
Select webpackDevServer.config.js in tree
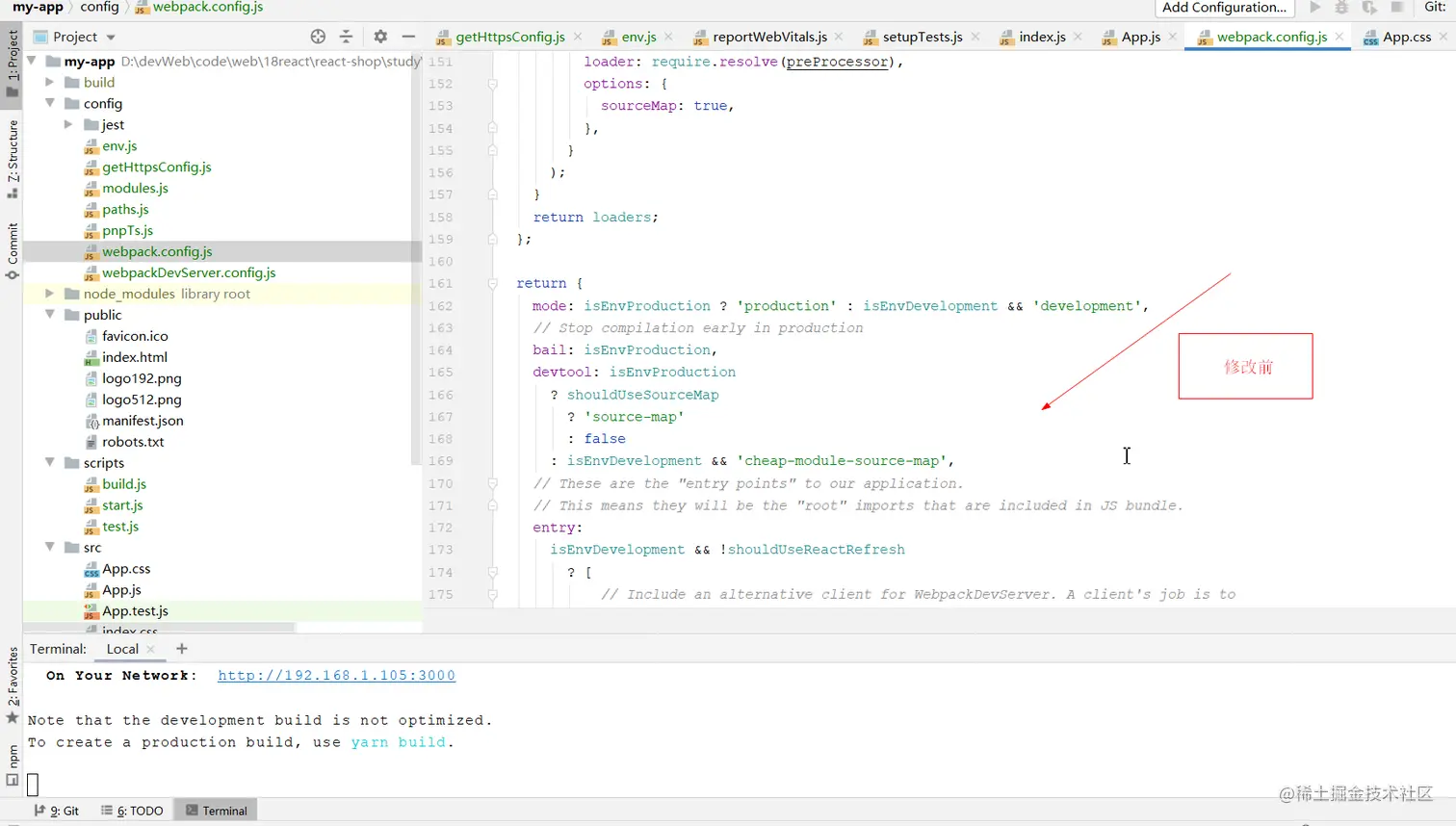(189, 272)
